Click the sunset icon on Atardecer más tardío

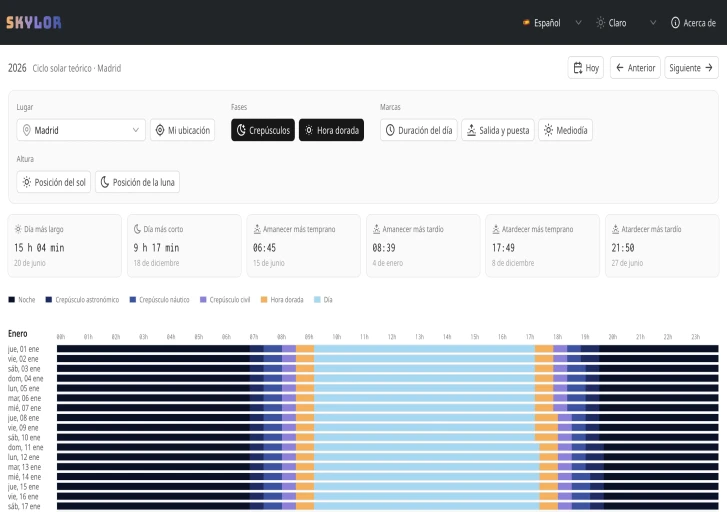click(615, 229)
